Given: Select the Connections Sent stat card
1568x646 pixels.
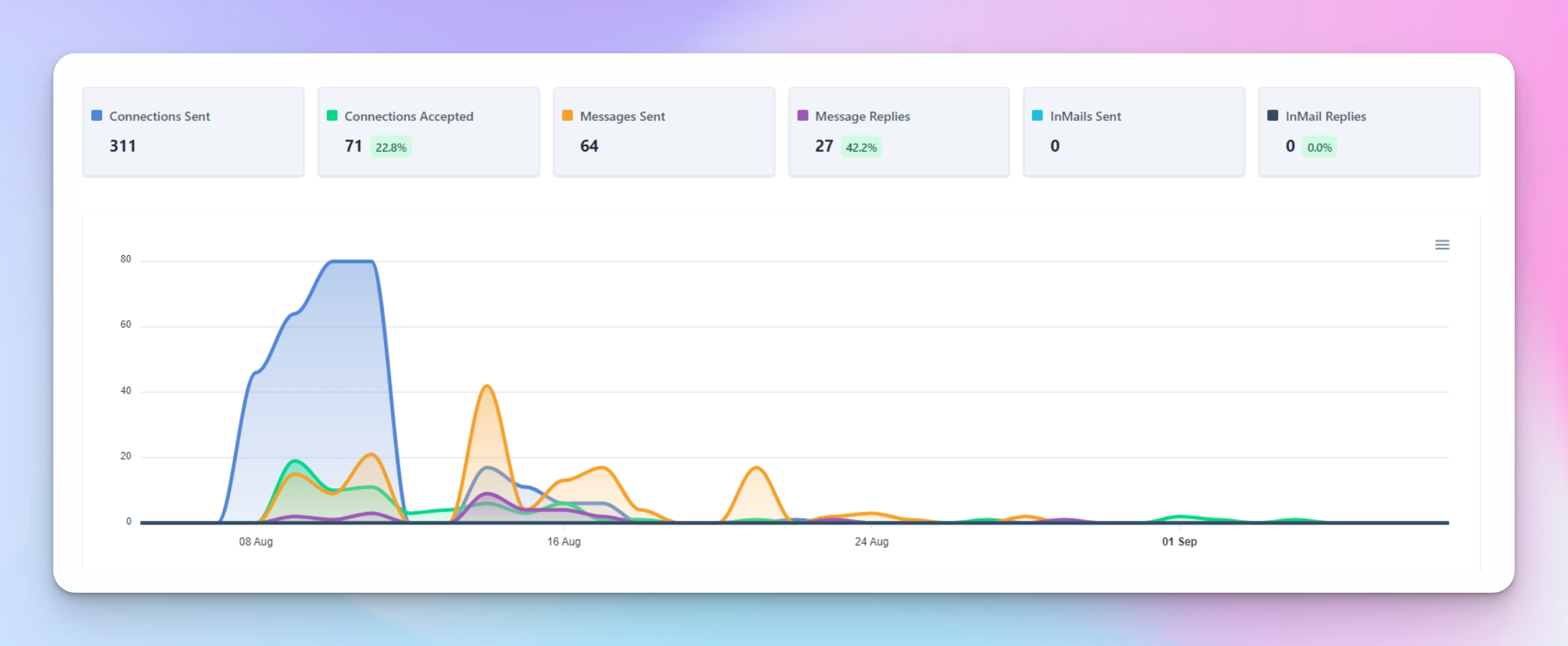Looking at the screenshot, I should pyautogui.click(x=194, y=132).
